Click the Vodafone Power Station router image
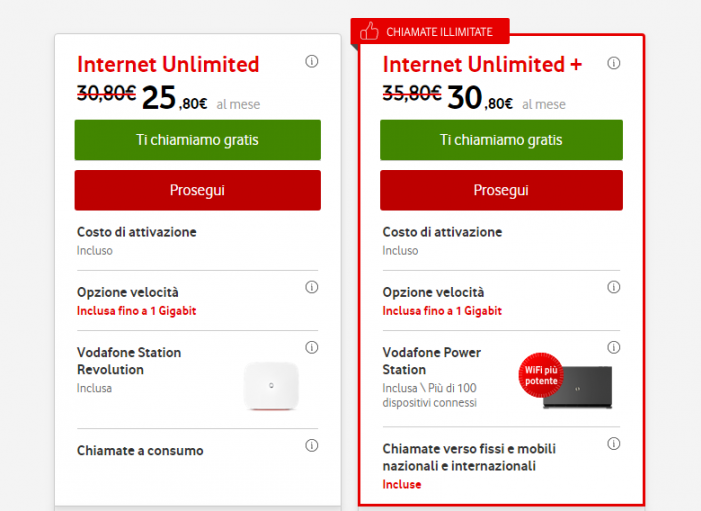Screen dimensions: 701x511 point(577,386)
